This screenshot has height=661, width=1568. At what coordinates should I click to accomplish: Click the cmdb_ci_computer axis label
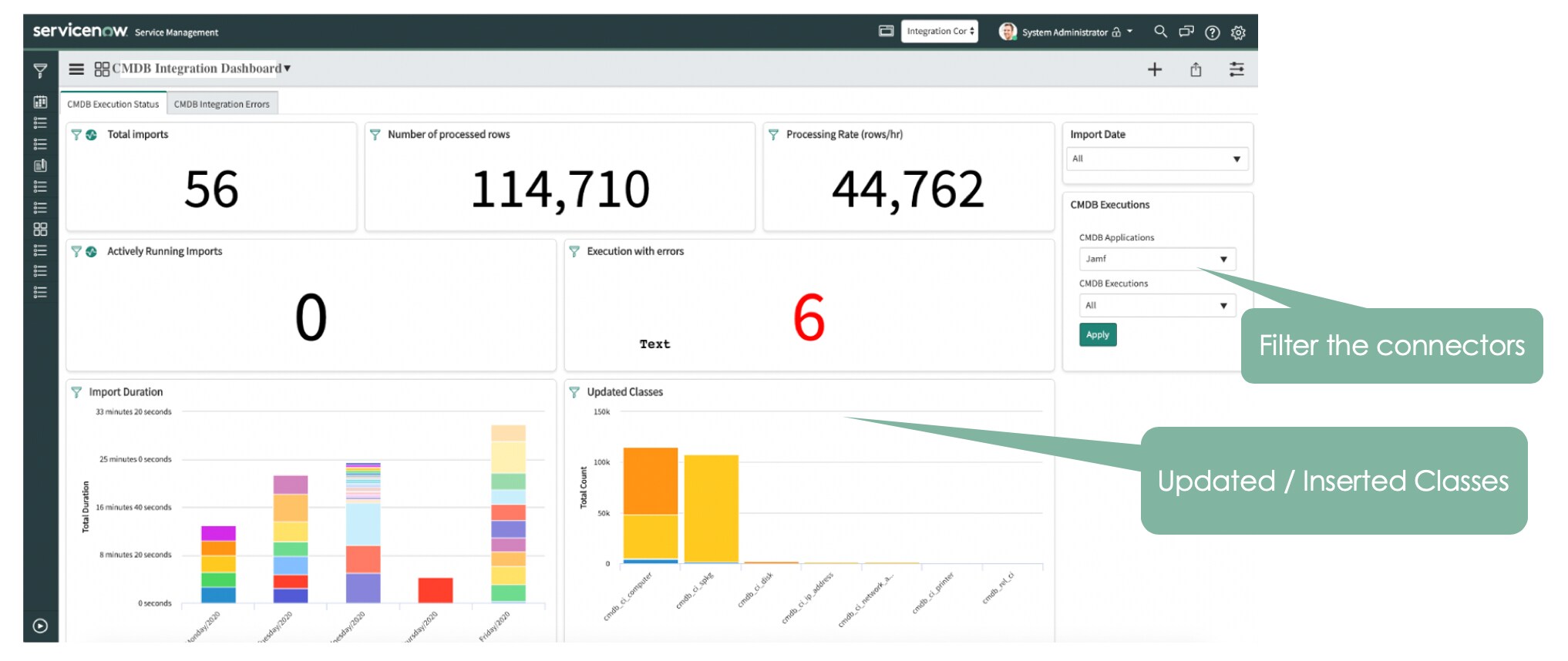click(x=628, y=596)
